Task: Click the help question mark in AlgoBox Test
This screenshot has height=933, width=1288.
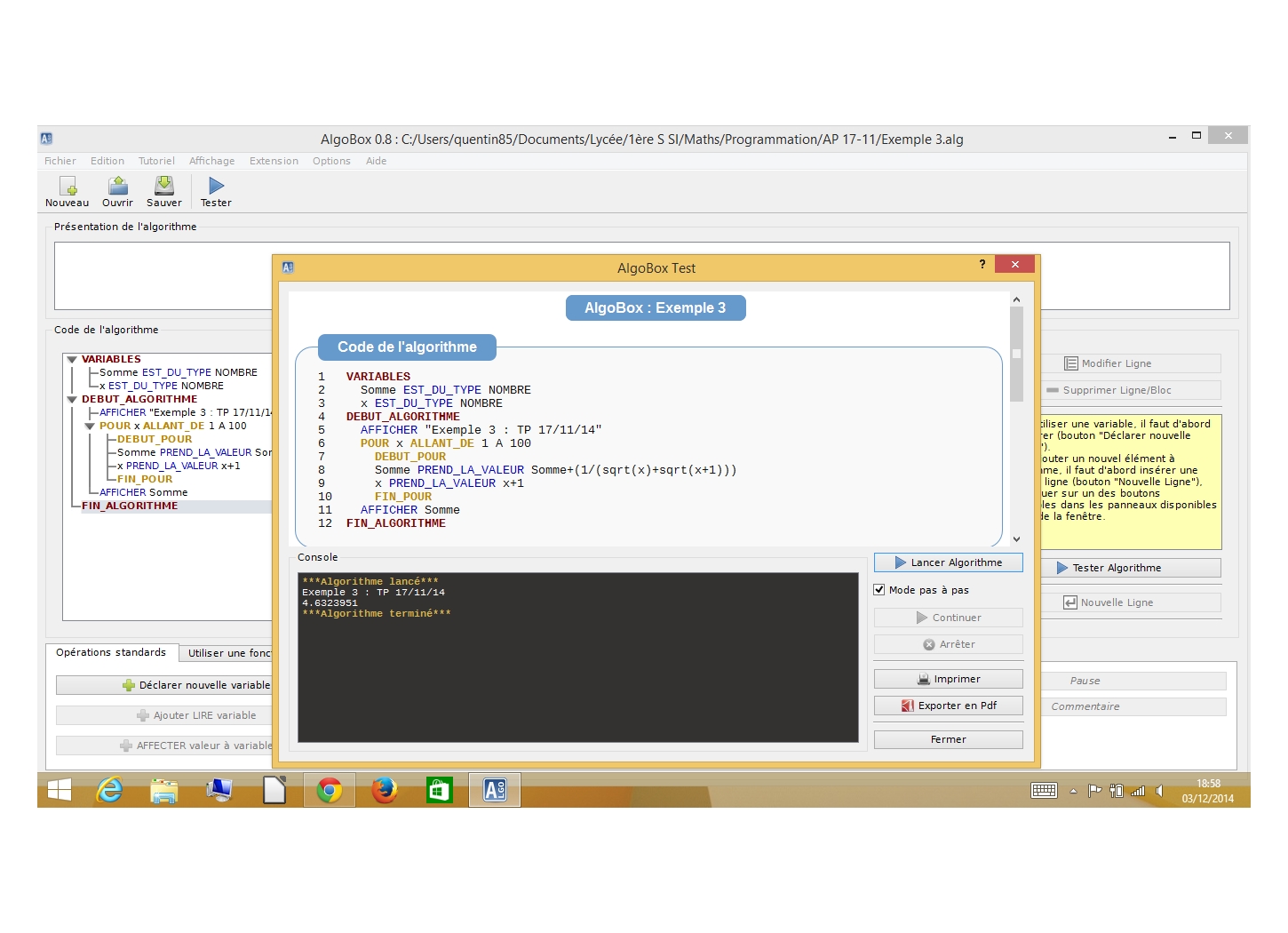Action: [982, 265]
